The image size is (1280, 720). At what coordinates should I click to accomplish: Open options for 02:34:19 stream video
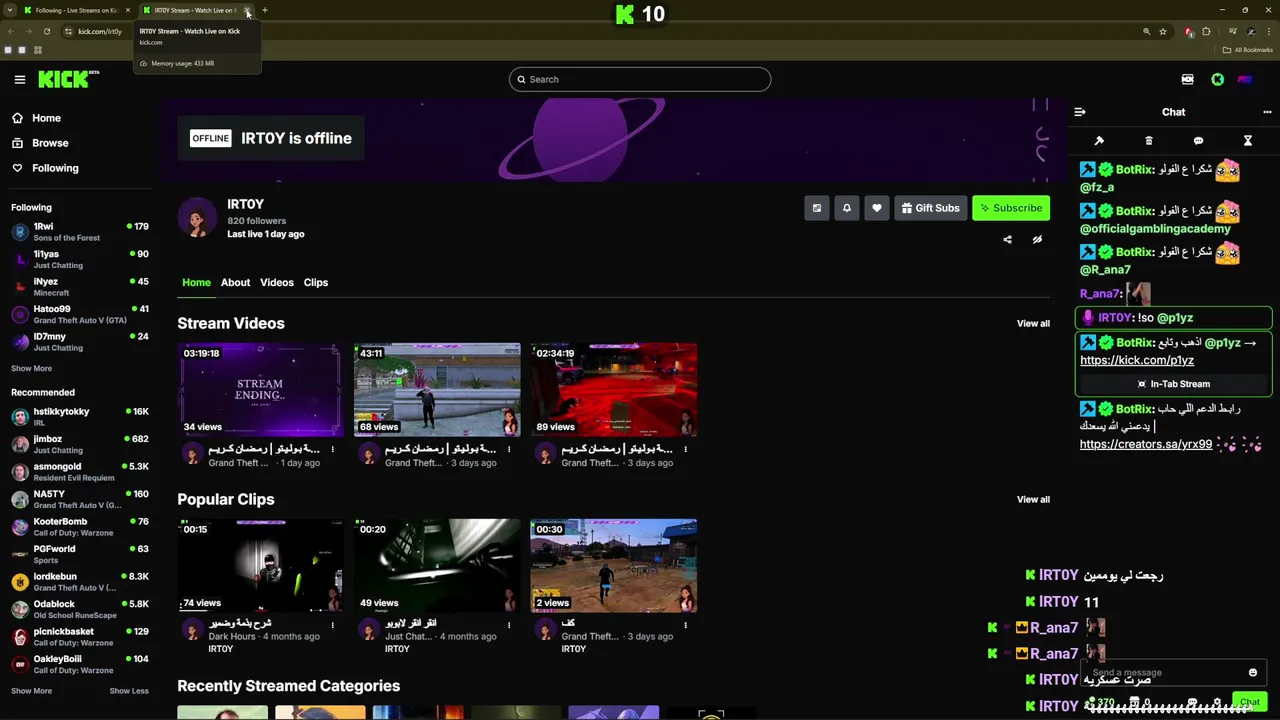click(x=685, y=449)
